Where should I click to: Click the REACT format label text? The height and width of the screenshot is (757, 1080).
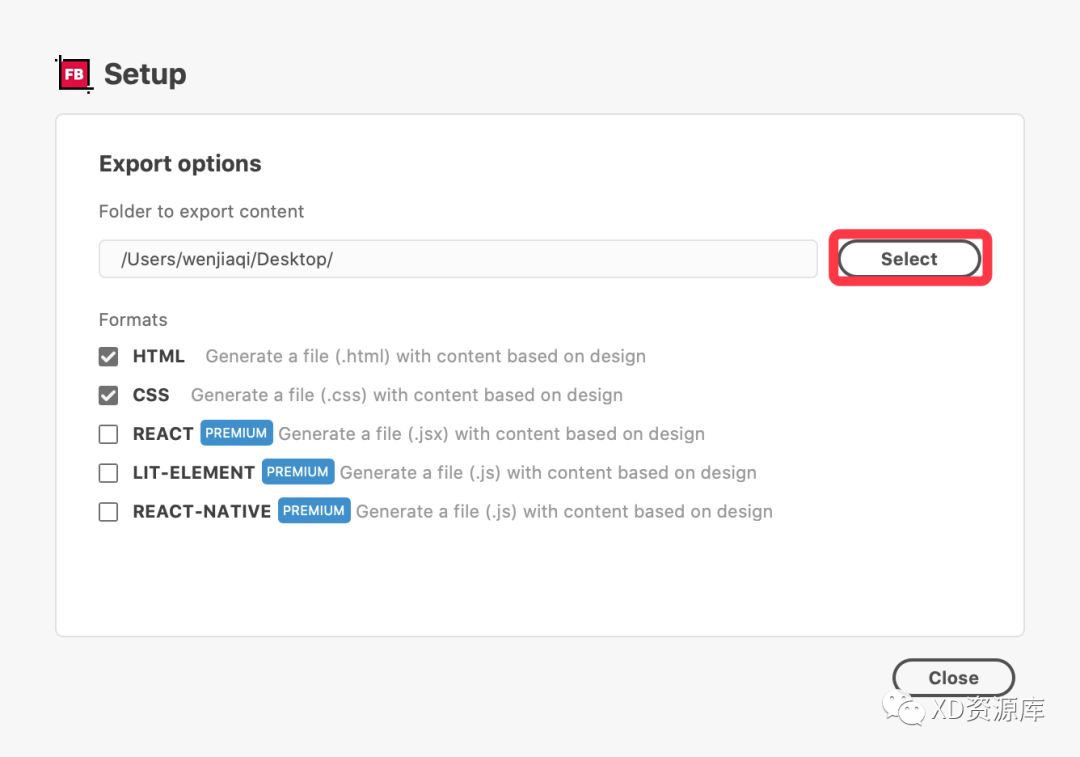click(x=163, y=434)
